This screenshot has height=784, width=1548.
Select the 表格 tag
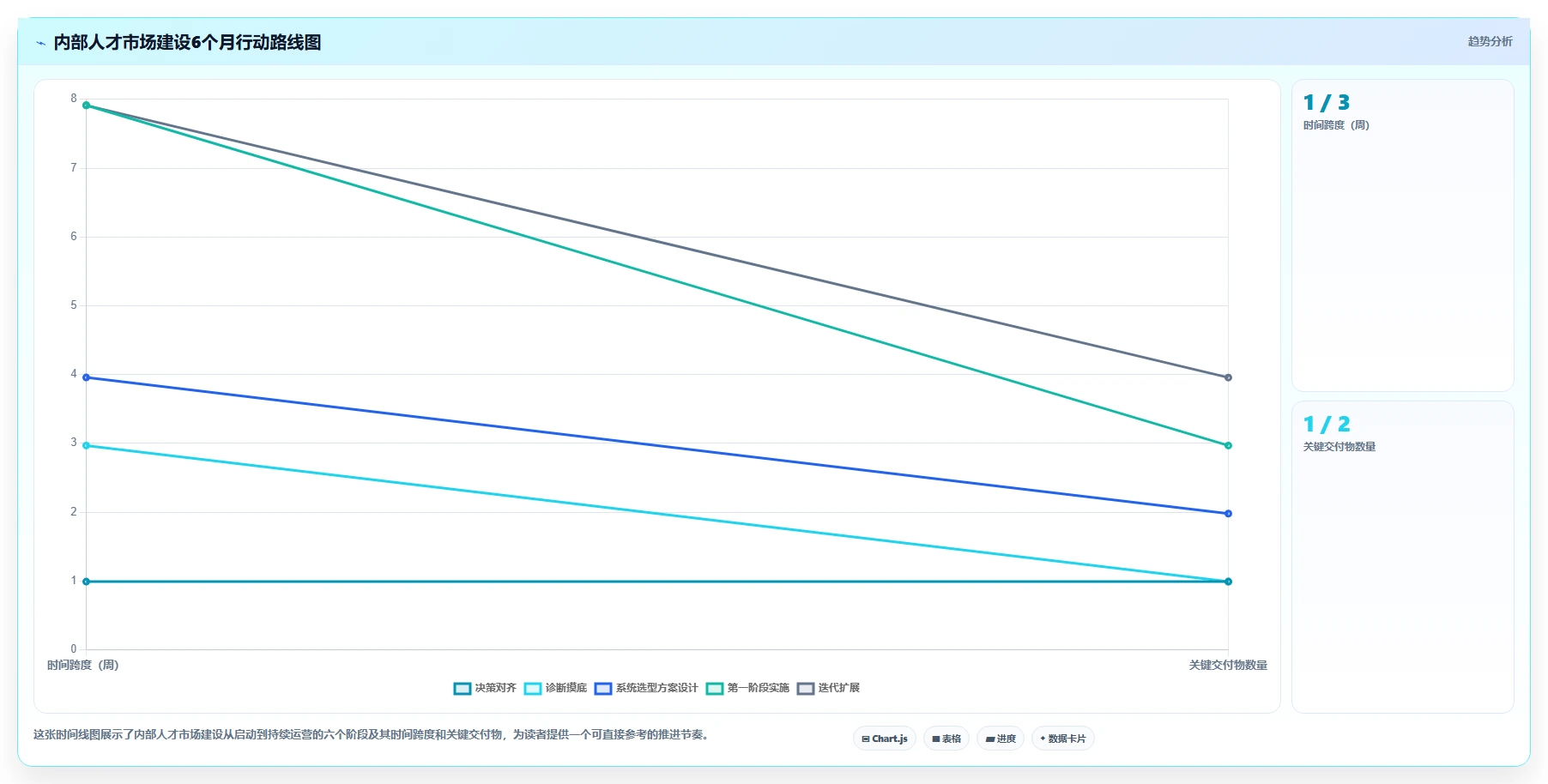[x=946, y=739]
